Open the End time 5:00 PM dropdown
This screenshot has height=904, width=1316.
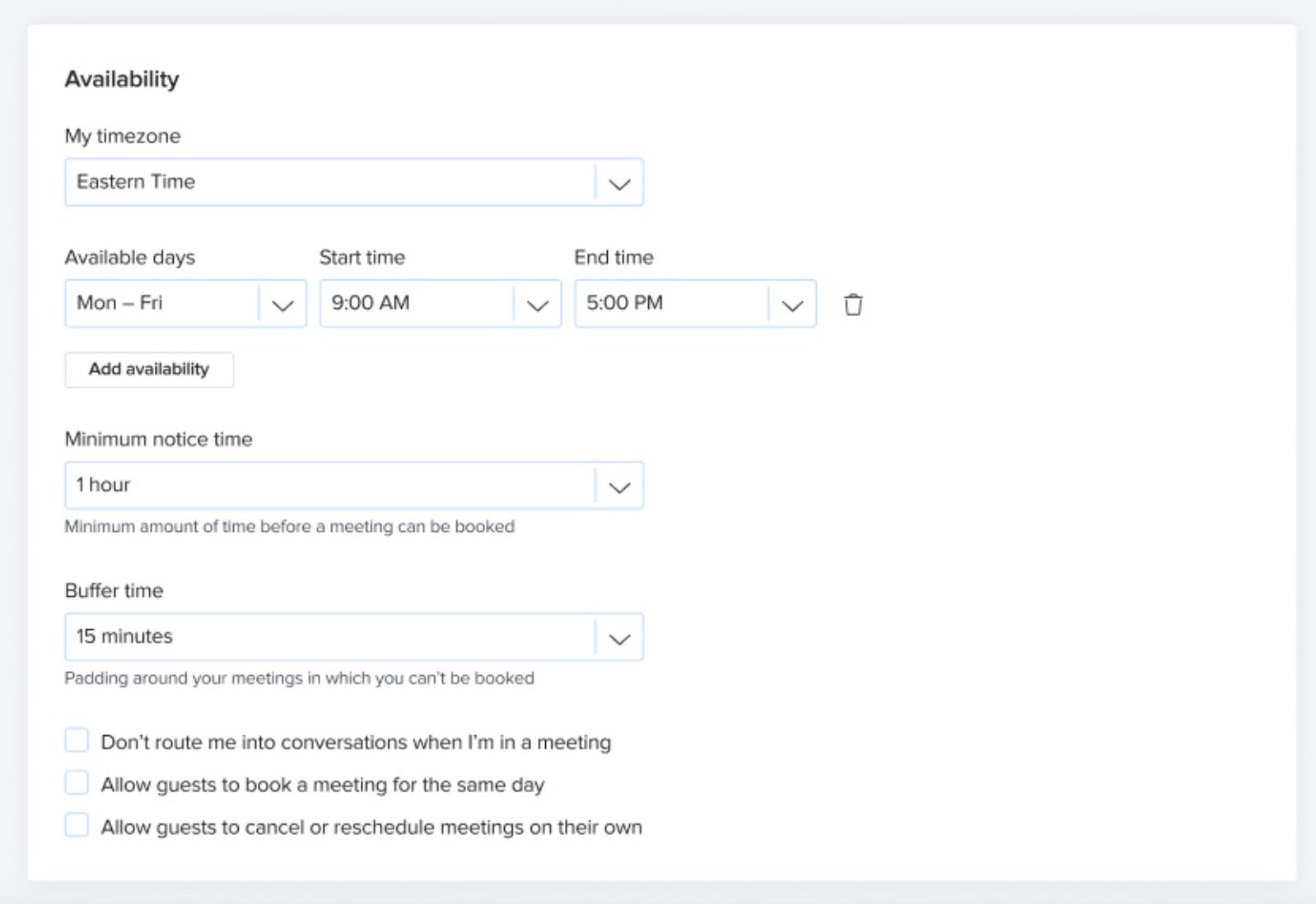(x=695, y=304)
